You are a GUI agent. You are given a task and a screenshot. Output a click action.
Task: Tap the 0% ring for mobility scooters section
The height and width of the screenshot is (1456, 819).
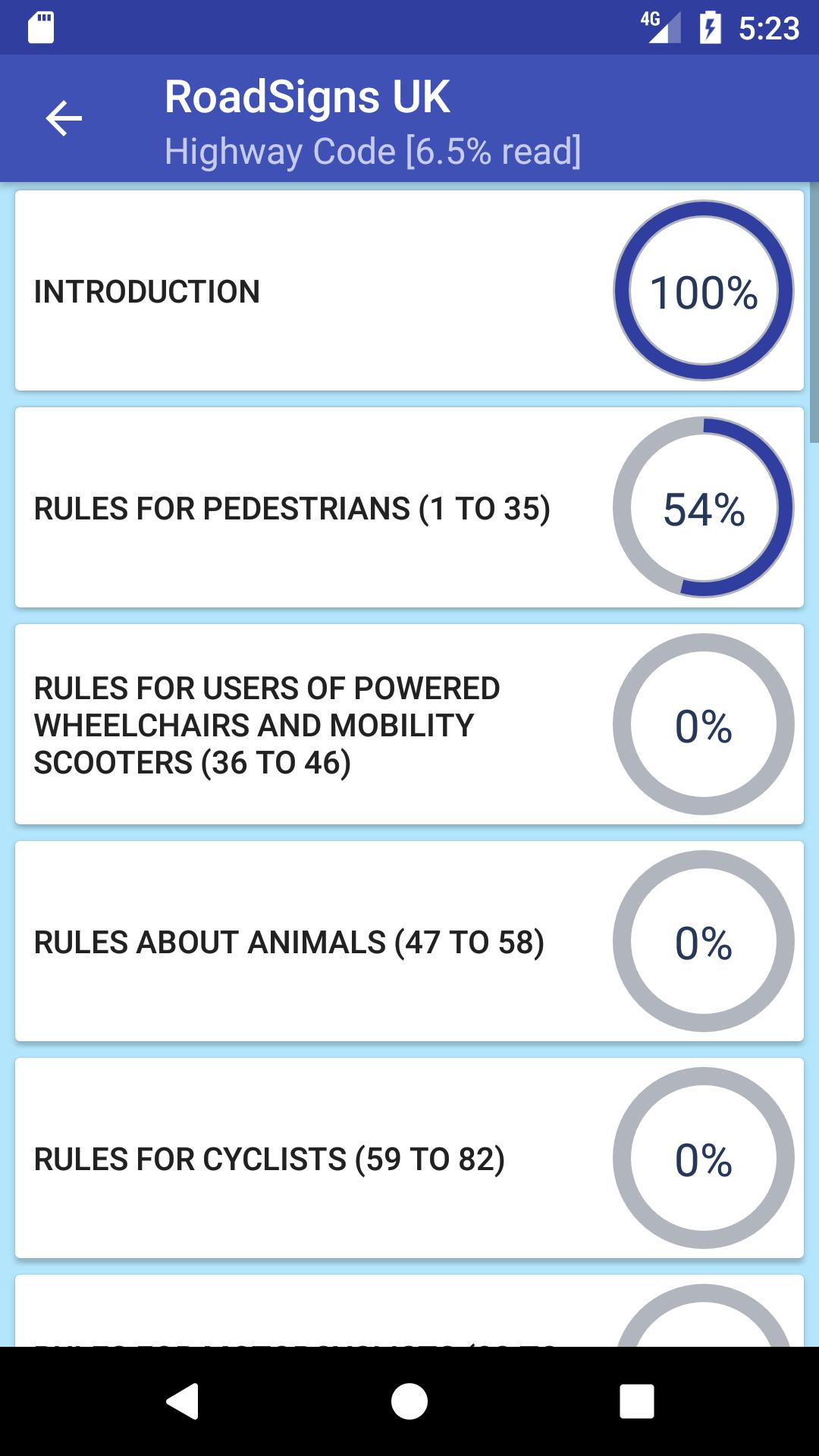pos(704,724)
